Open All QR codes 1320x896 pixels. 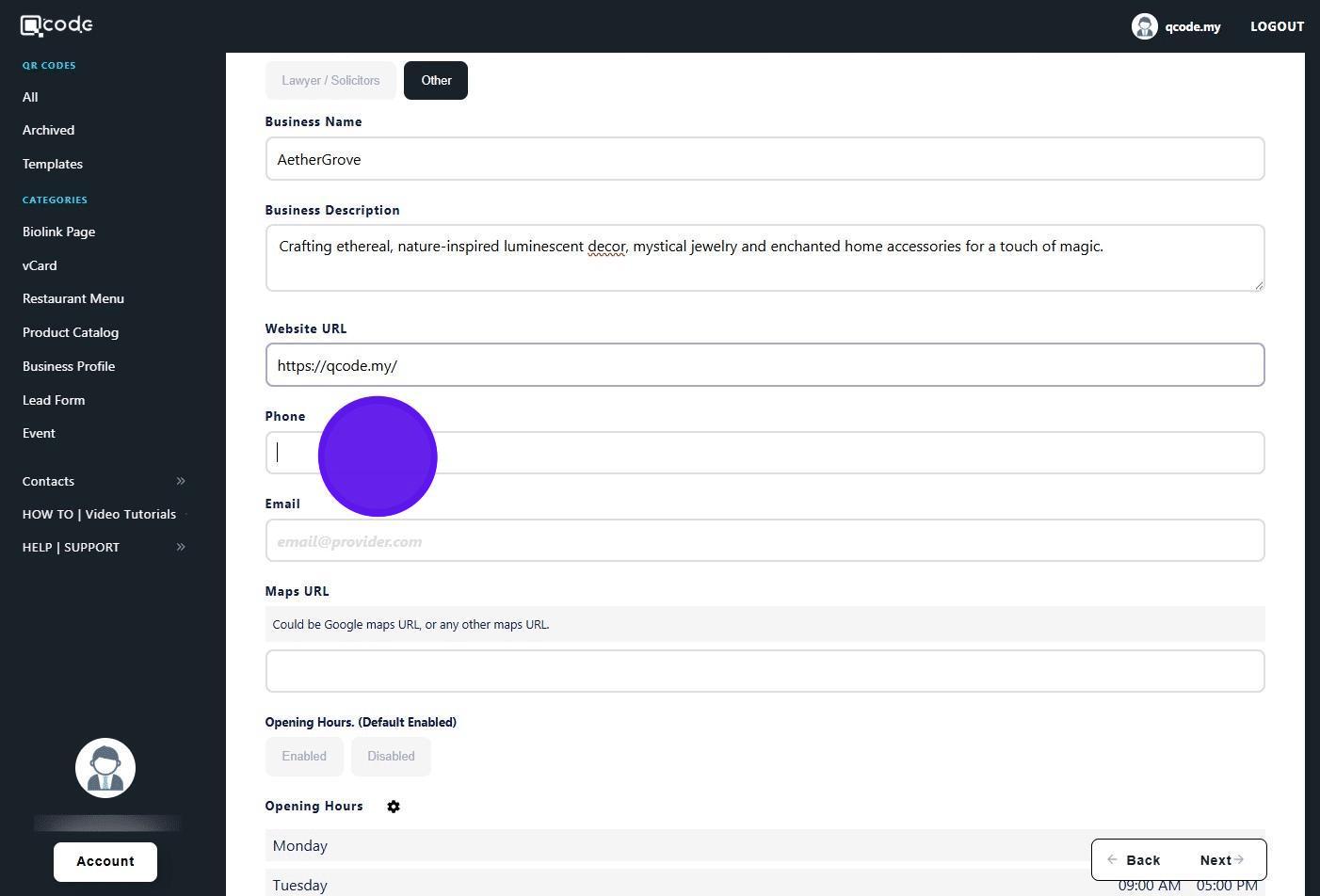[30, 97]
